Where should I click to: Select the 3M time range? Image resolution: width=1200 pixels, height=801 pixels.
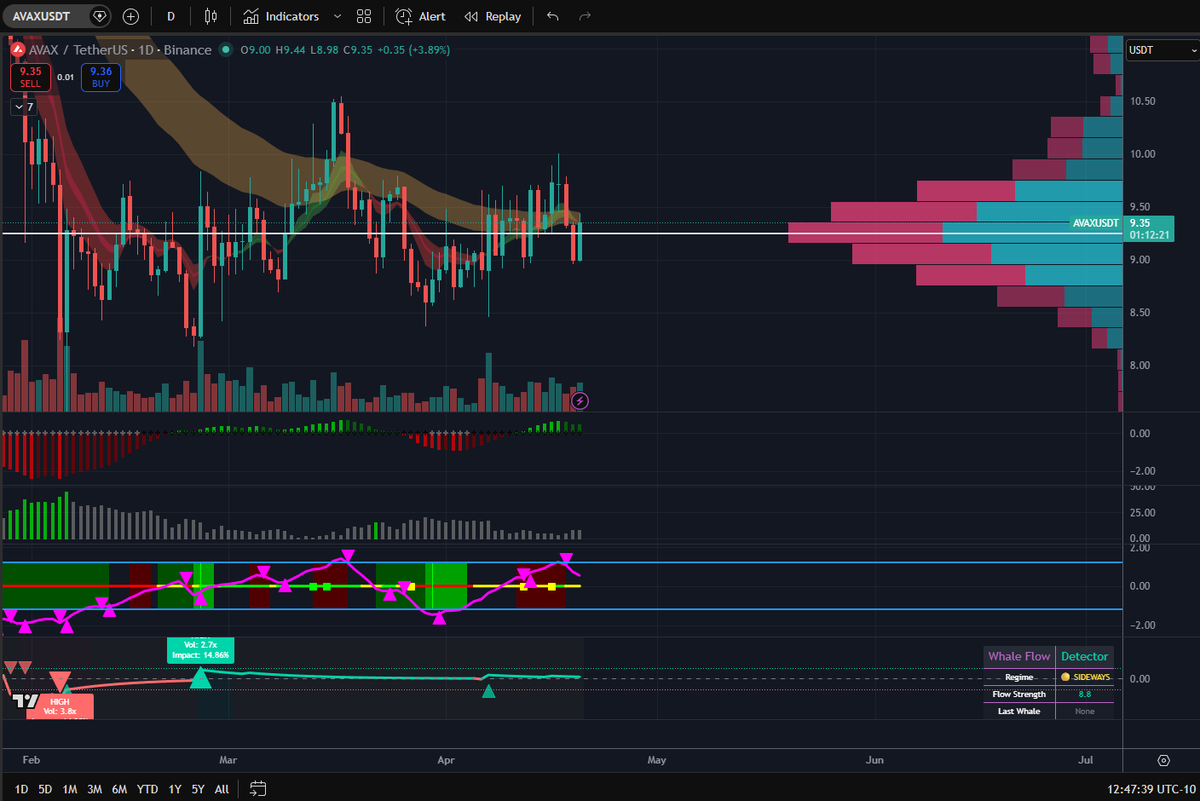95,788
